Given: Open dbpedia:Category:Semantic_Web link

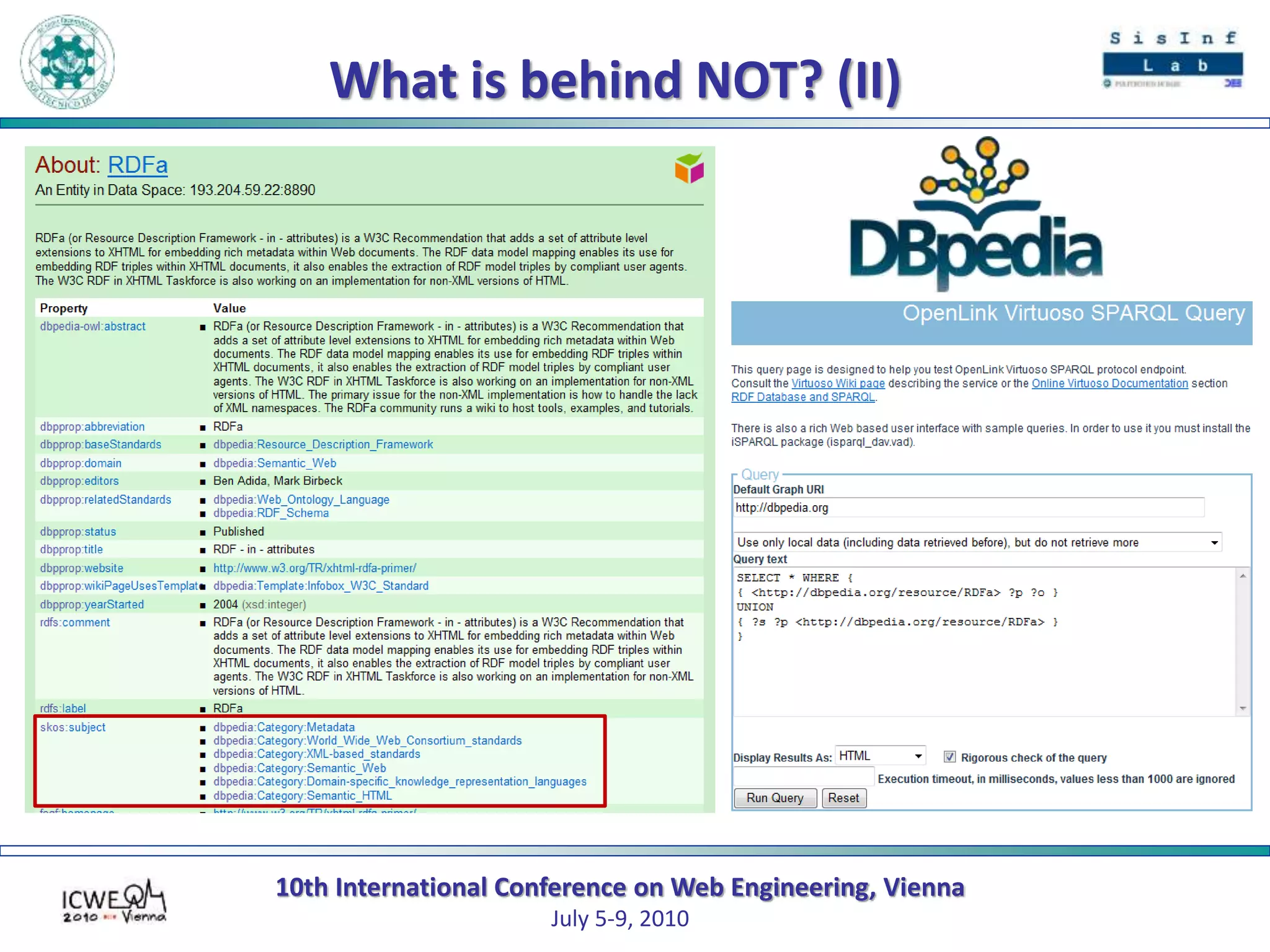Looking at the screenshot, I should [x=300, y=769].
